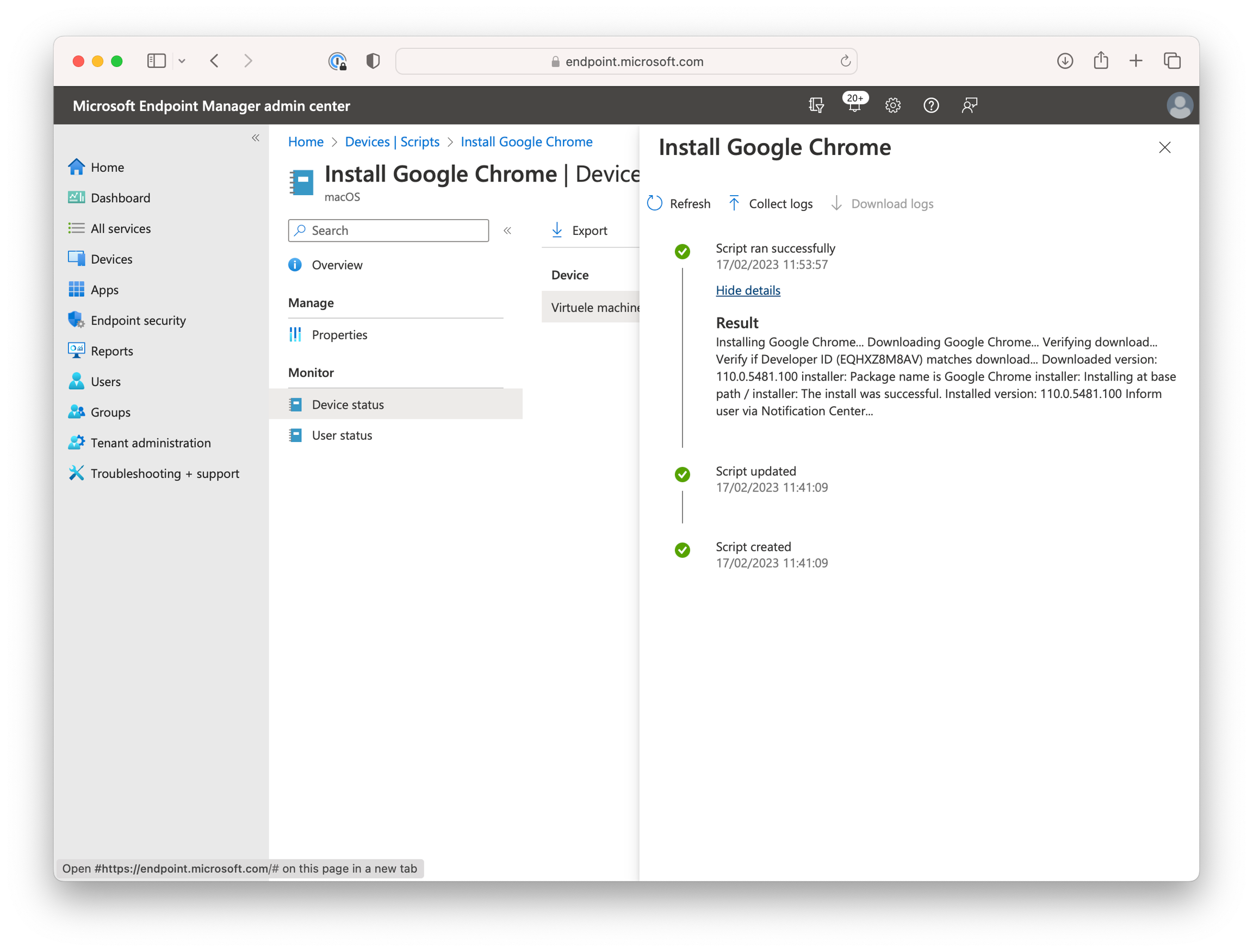Screen dimensions: 1253x952
Task: Open Groups in left navigation
Action: click(x=99, y=412)
